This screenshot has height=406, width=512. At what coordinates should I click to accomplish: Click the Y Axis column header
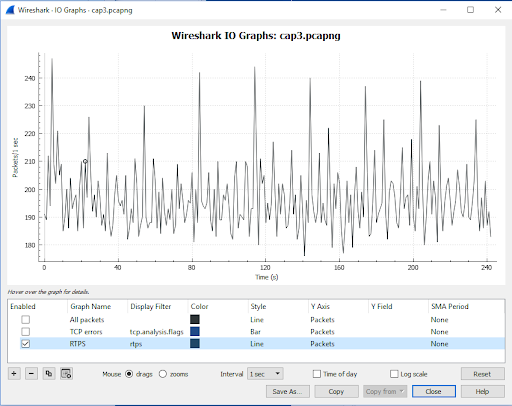[338, 306]
